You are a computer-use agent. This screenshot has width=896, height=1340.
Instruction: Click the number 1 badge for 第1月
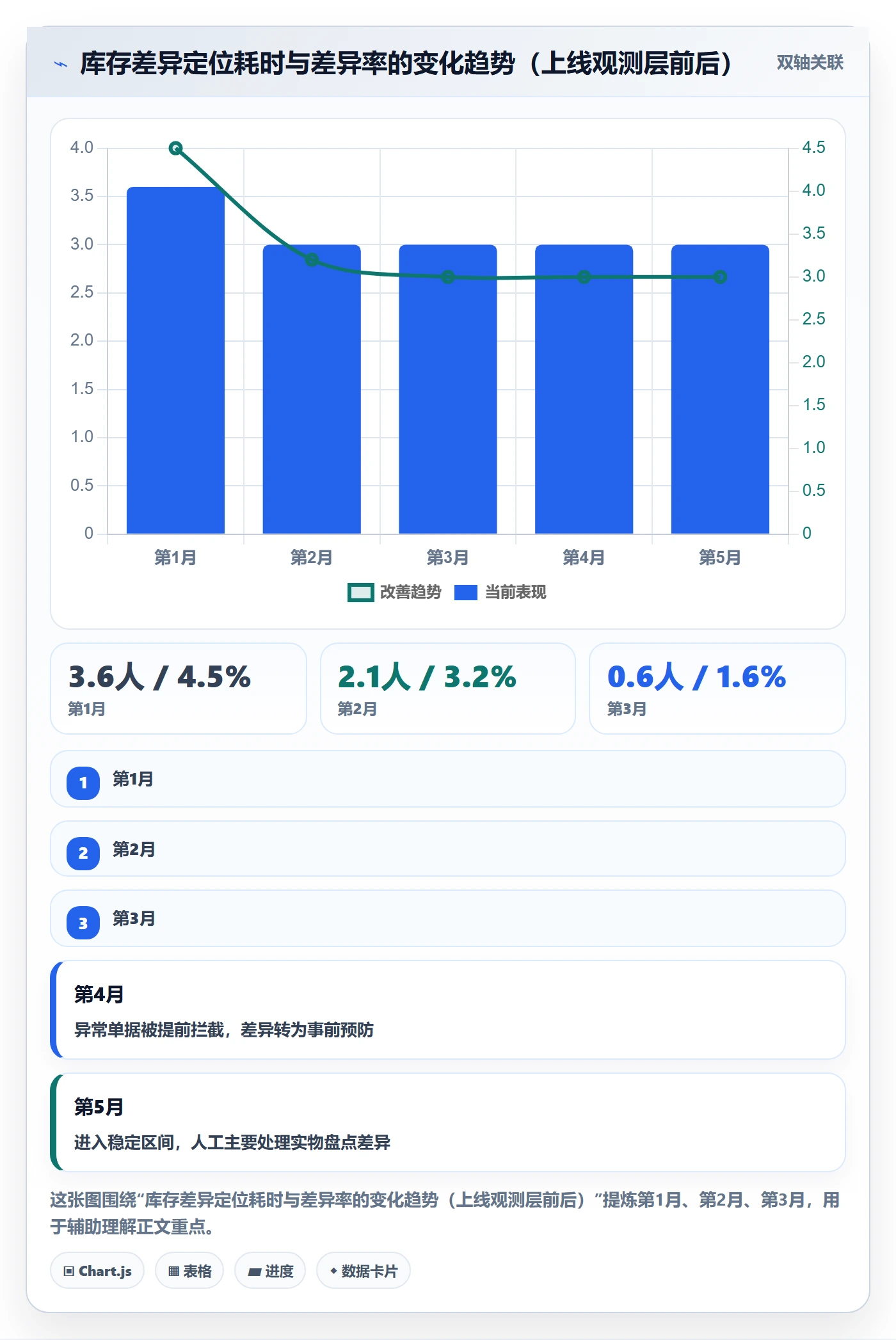83,783
